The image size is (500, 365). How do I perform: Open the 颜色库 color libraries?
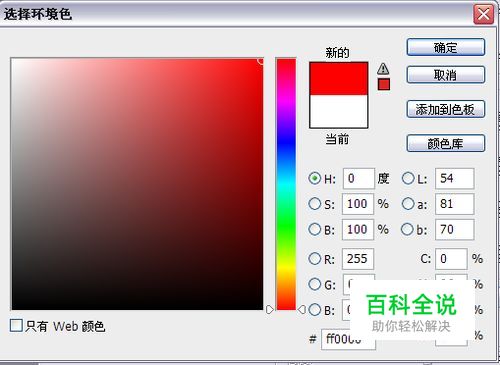pyautogui.click(x=446, y=143)
